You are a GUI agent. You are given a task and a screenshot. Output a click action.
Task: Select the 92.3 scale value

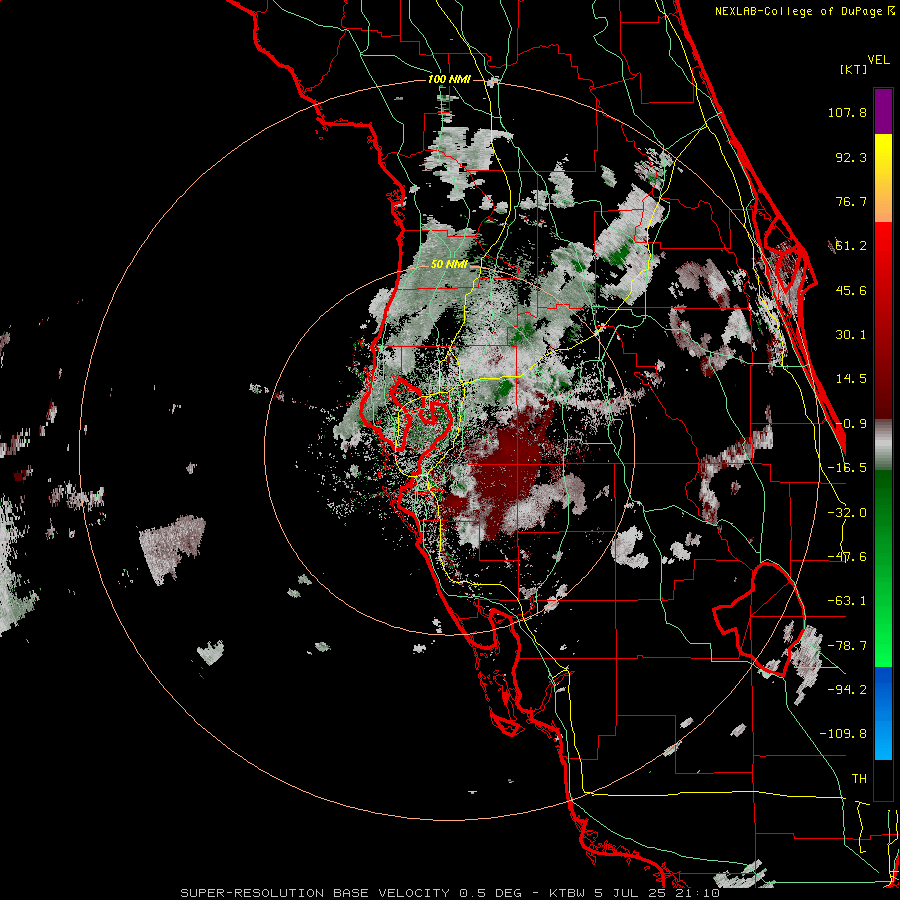pyautogui.click(x=851, y=157)
